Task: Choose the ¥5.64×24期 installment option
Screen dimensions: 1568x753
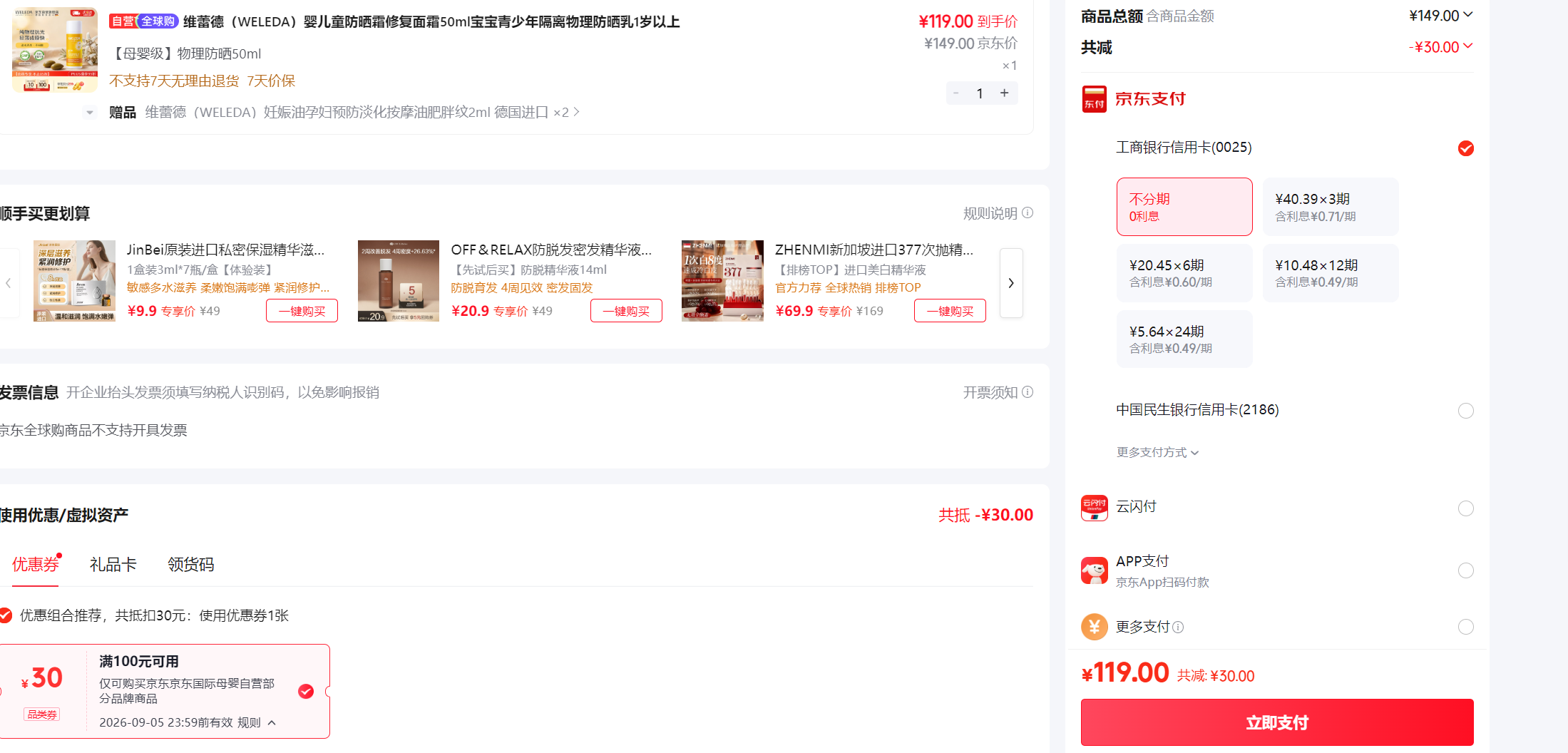Action: coord(1184,339)
